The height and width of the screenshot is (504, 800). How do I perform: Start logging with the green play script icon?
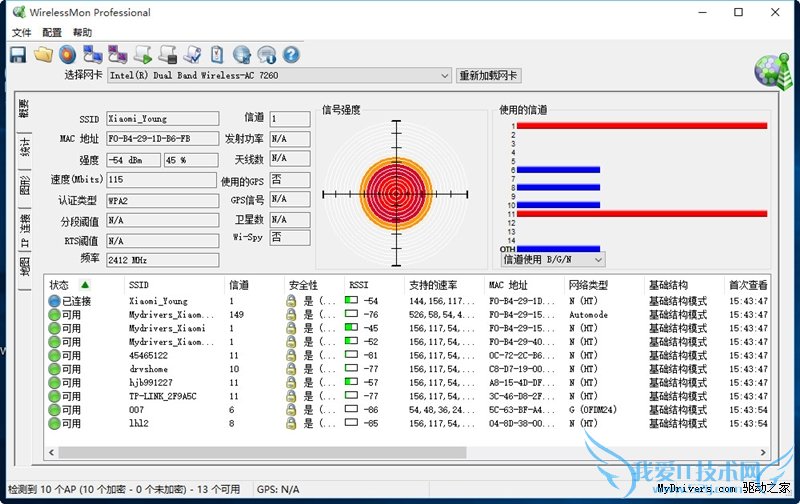point(142,55)
